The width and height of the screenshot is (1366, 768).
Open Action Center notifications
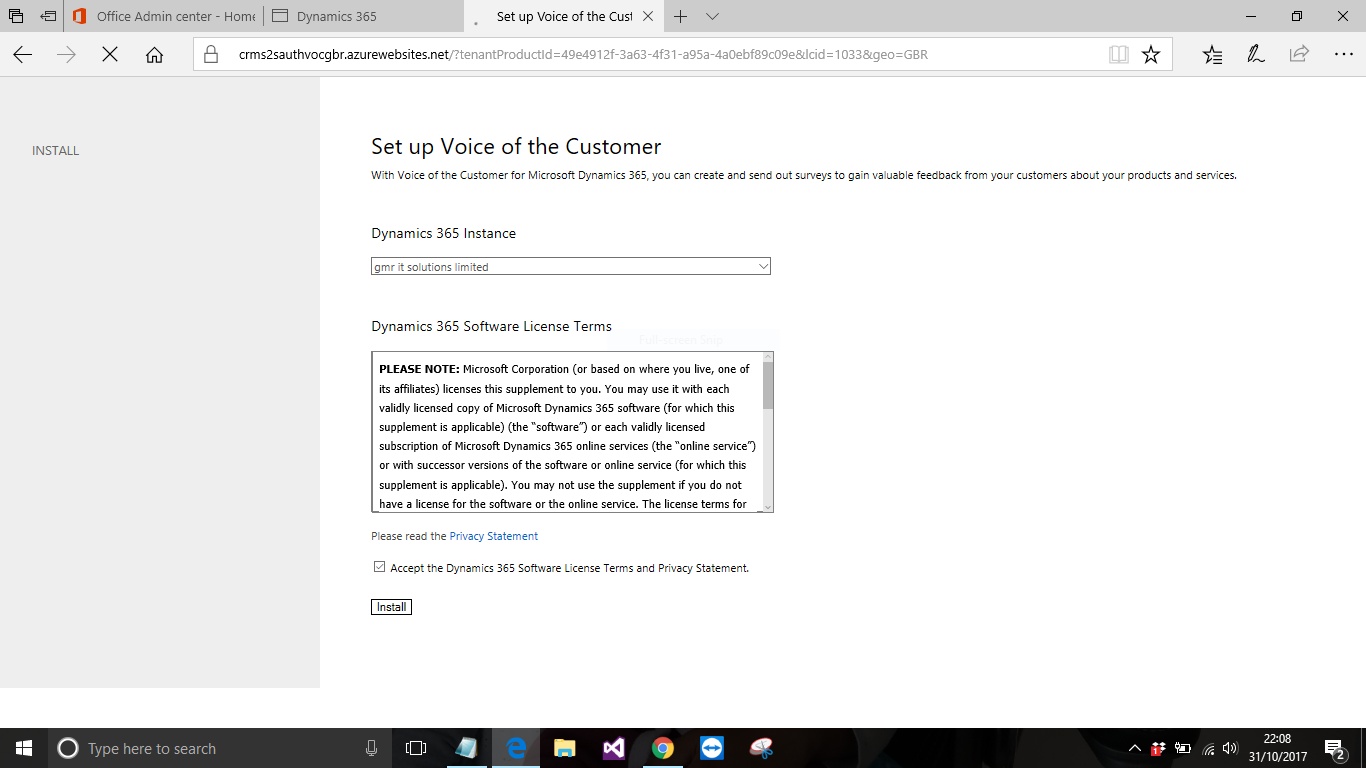[x=1334, y=748]
